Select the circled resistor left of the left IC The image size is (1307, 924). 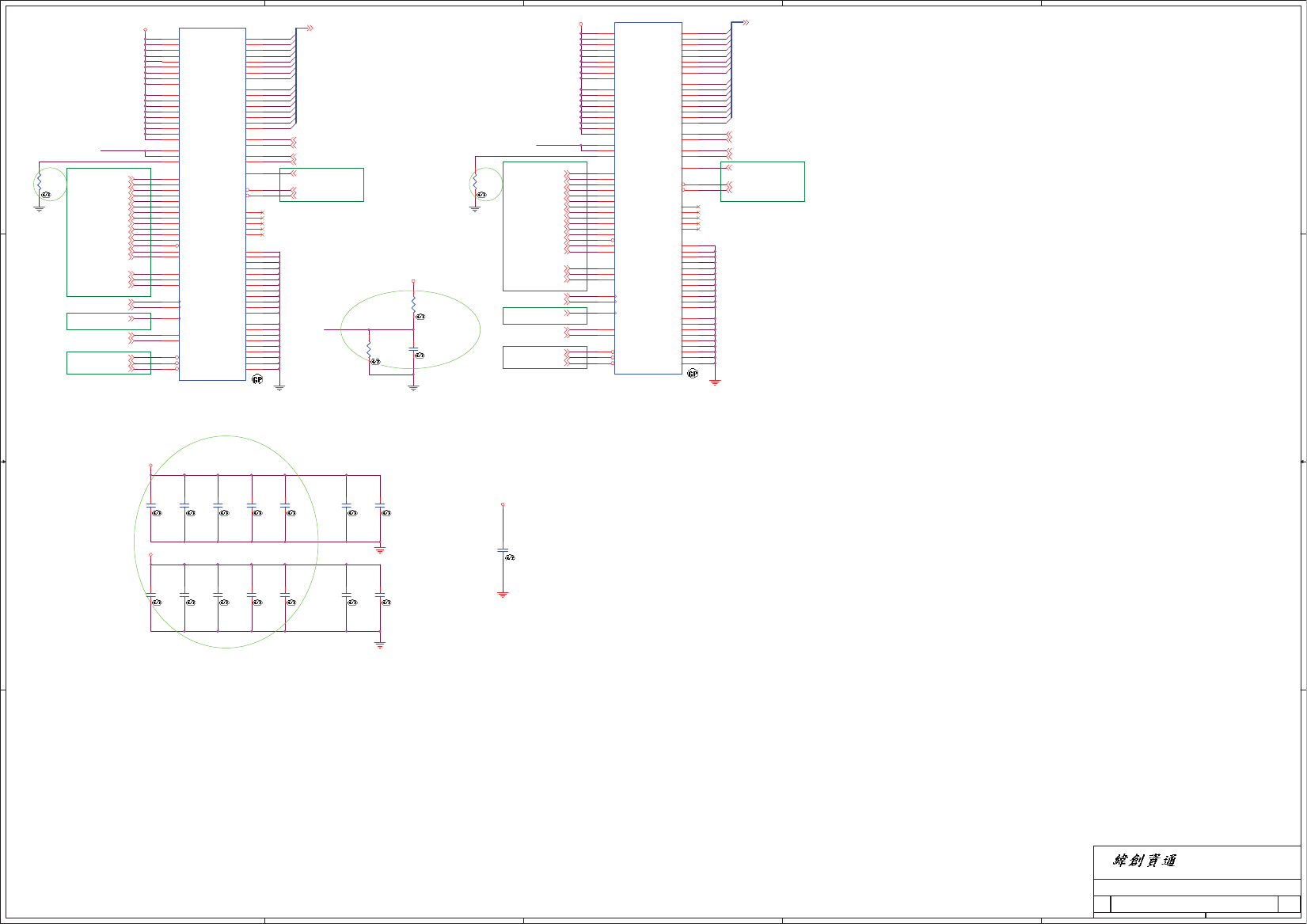tap(39, 181)
